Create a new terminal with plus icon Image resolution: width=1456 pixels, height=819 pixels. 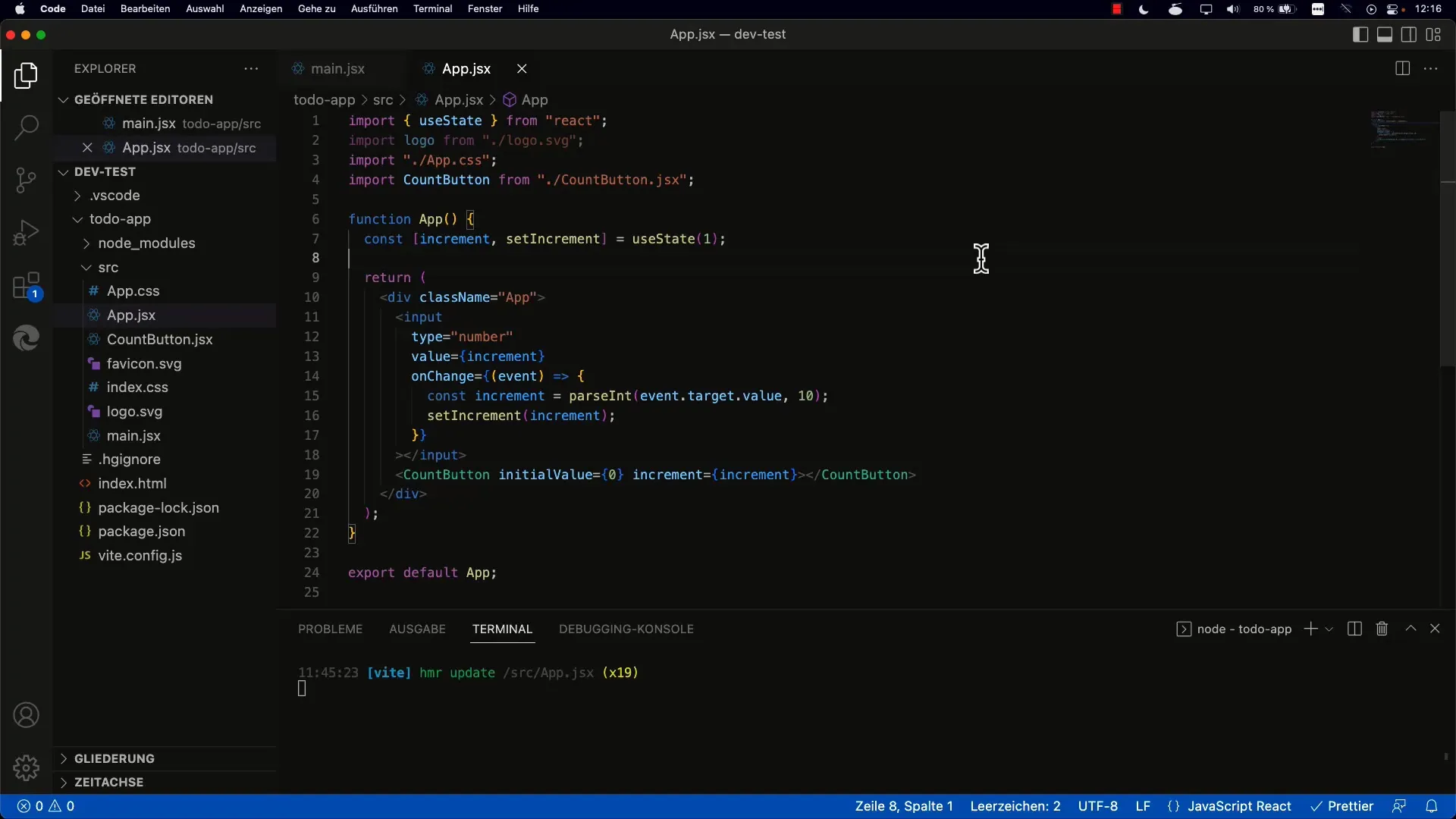tap(1310, 629)
